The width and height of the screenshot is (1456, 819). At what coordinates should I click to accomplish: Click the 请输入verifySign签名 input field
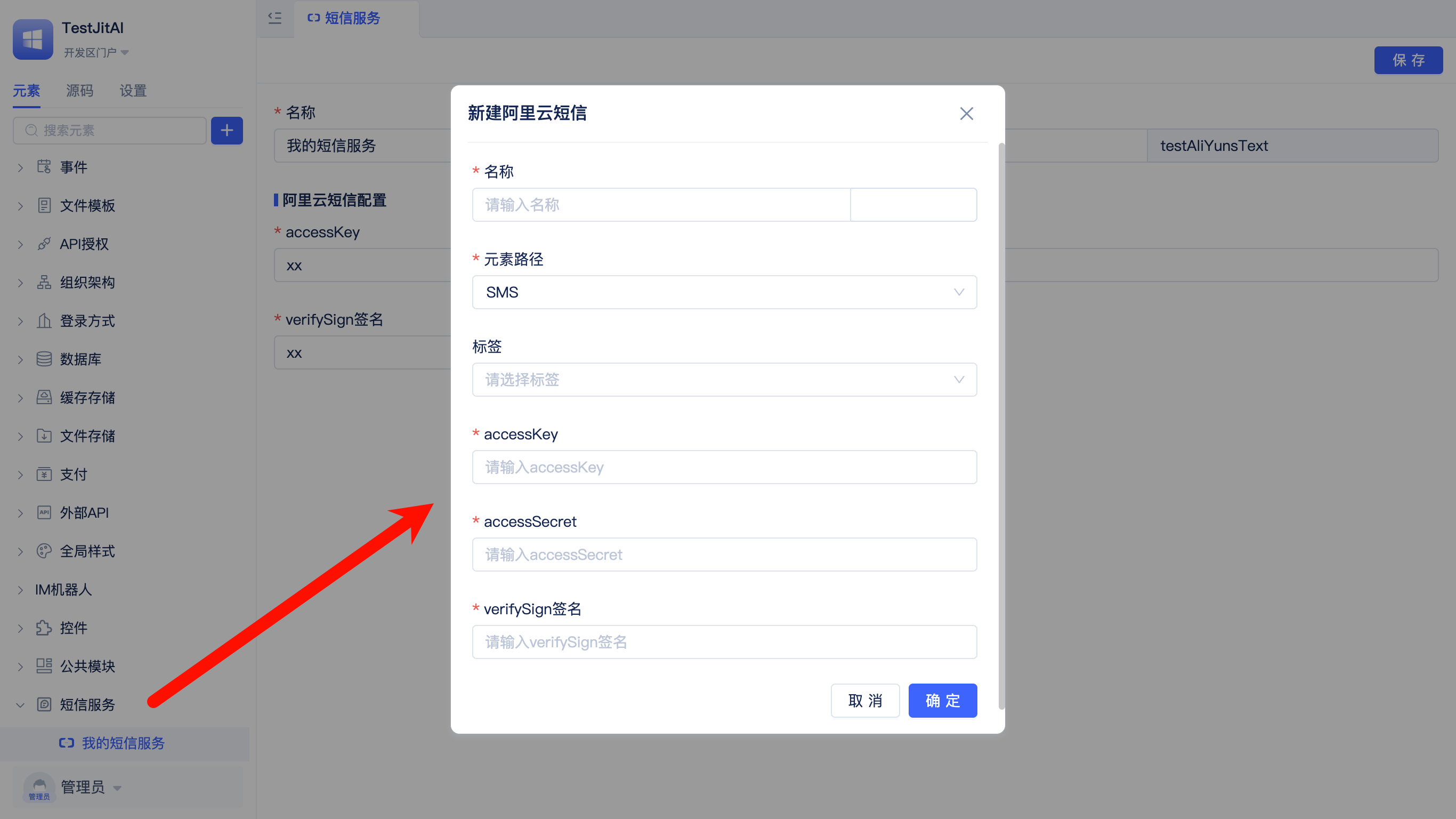[725, 642]
